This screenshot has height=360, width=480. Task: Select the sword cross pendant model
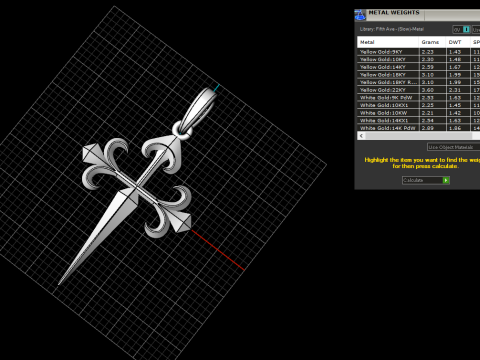(x=137, y=187)
